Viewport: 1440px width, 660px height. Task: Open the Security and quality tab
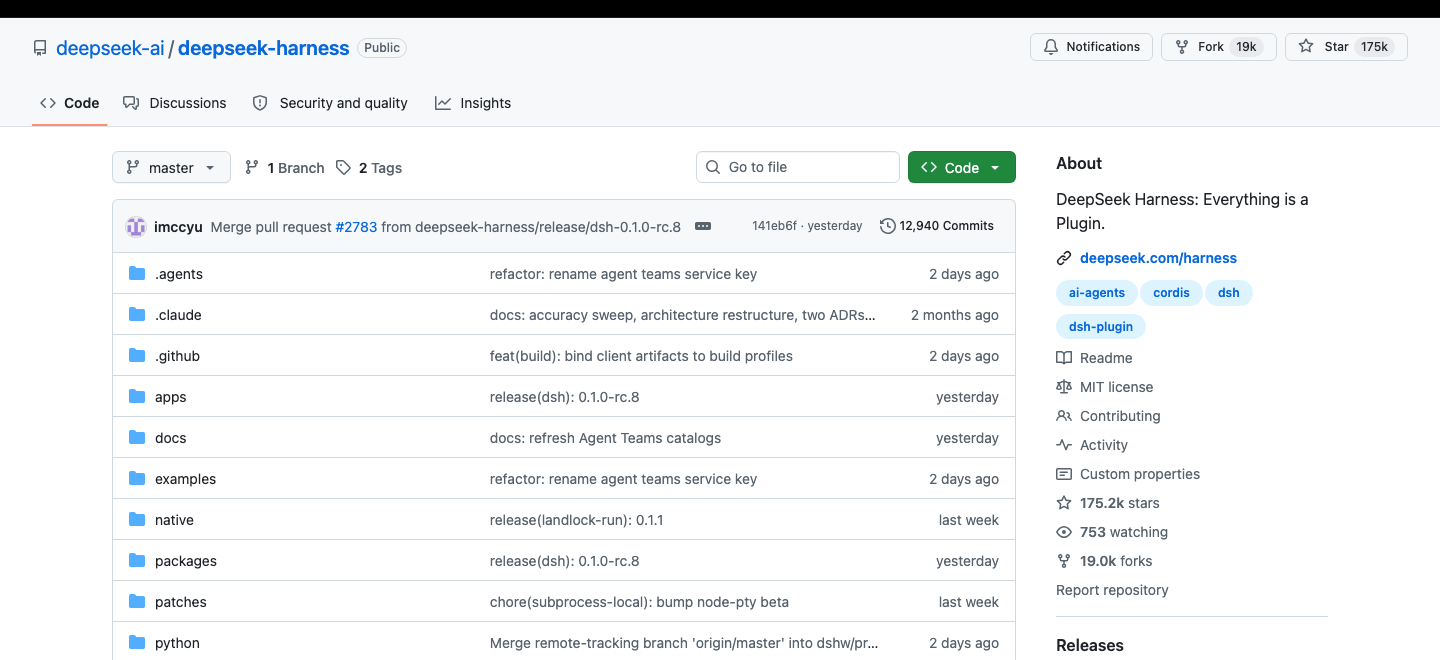[330, 103]
